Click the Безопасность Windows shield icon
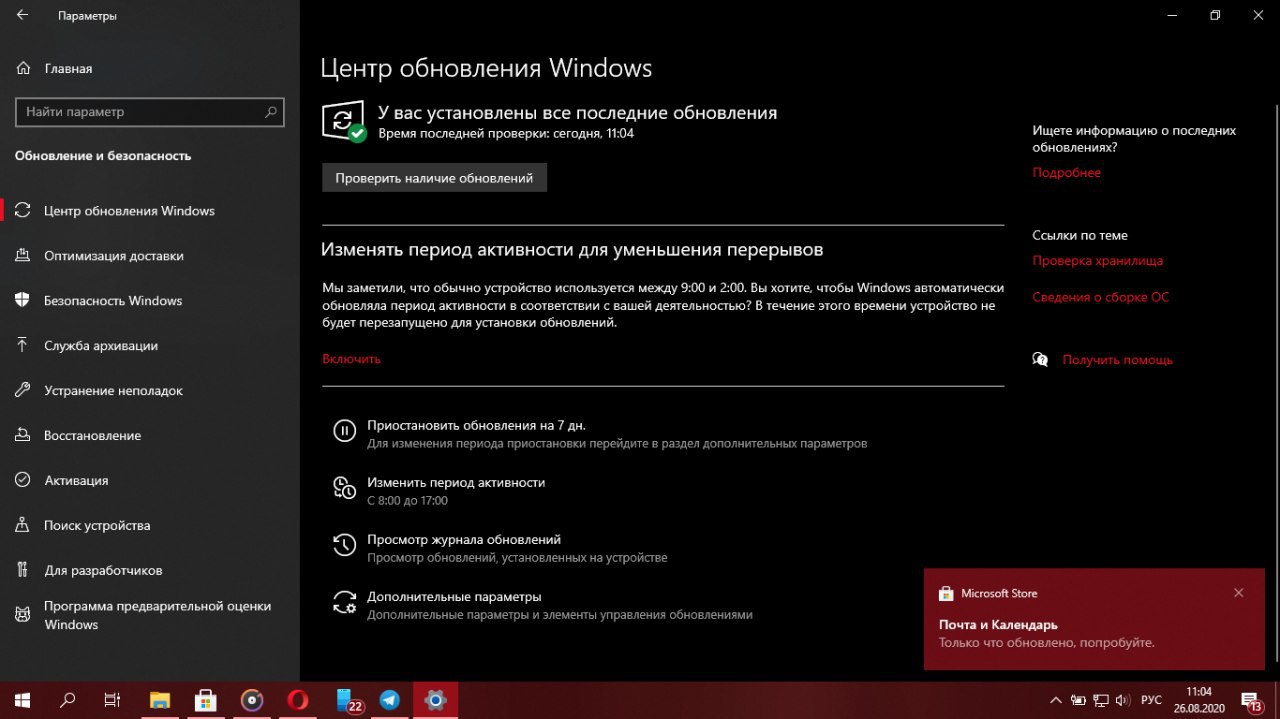 [22, 301]
